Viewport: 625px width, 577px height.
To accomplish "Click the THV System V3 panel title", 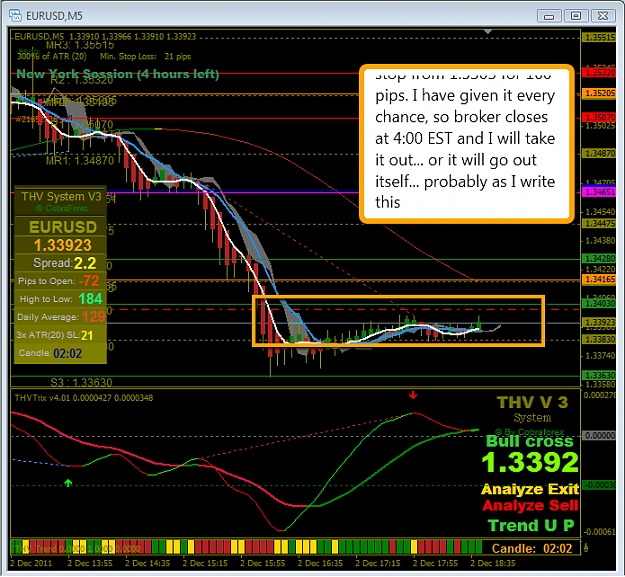I will (x=61, y=197).
